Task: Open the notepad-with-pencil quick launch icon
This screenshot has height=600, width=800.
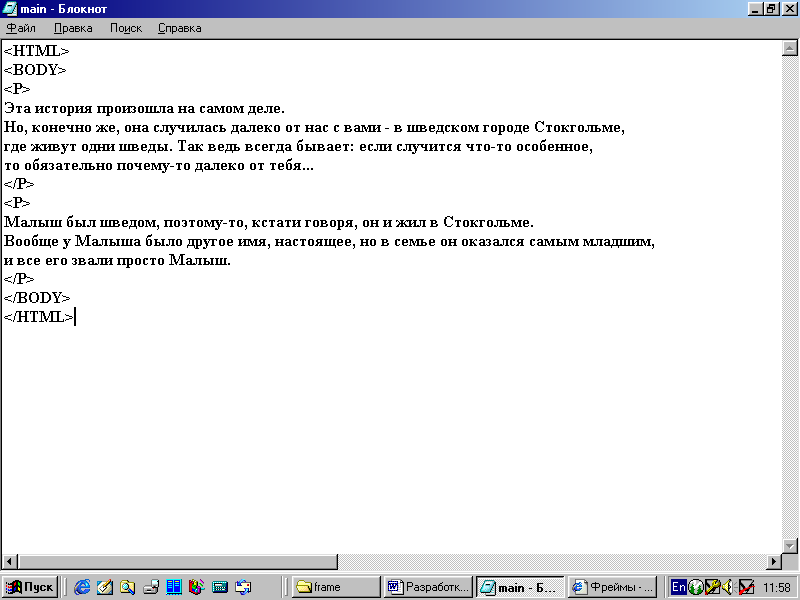Action: coord(105,587)
